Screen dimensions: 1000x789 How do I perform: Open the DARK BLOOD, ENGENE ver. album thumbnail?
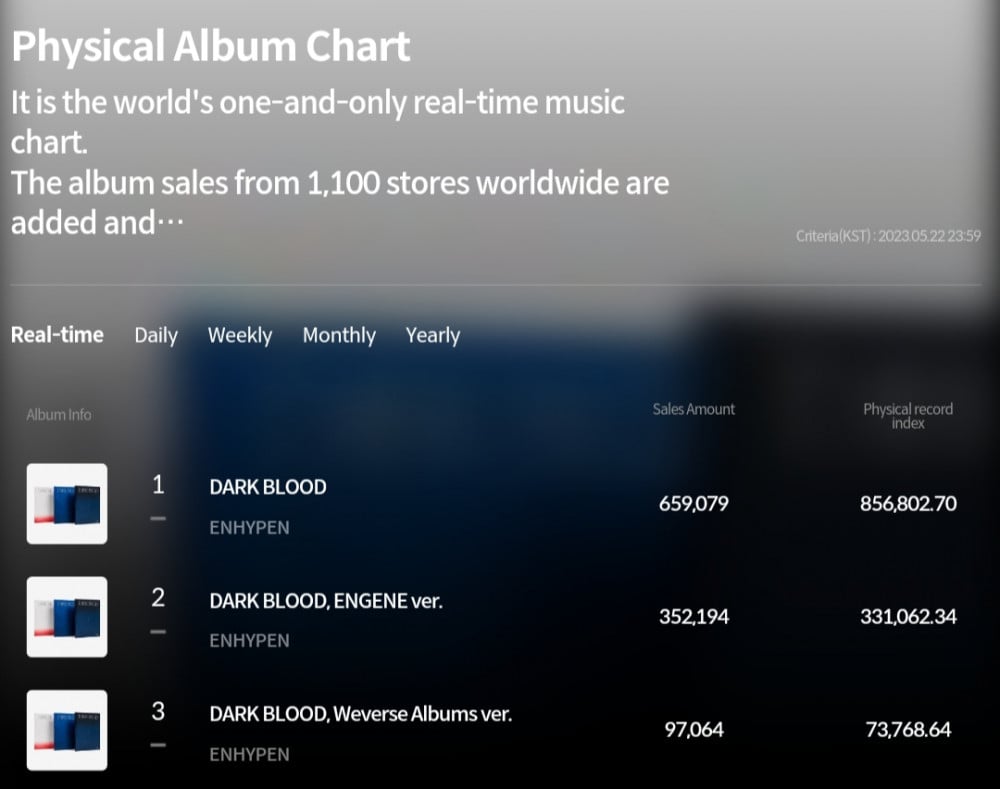(x=67, y=617)
